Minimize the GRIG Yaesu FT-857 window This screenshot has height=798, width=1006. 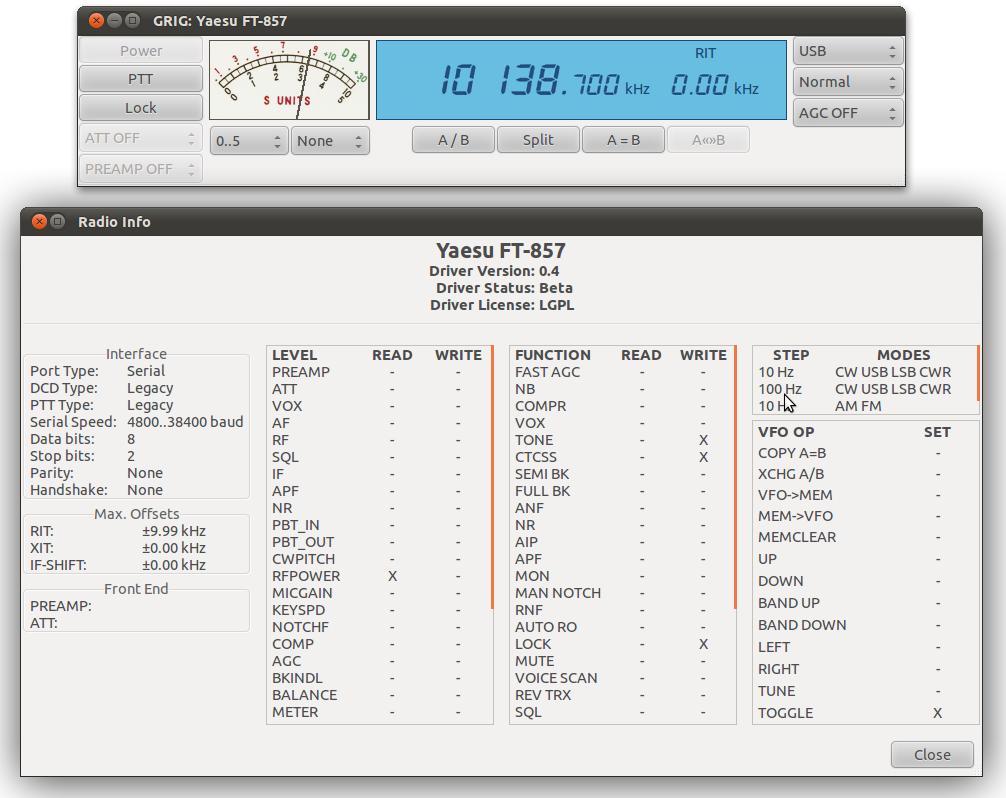tap(114, 21)
